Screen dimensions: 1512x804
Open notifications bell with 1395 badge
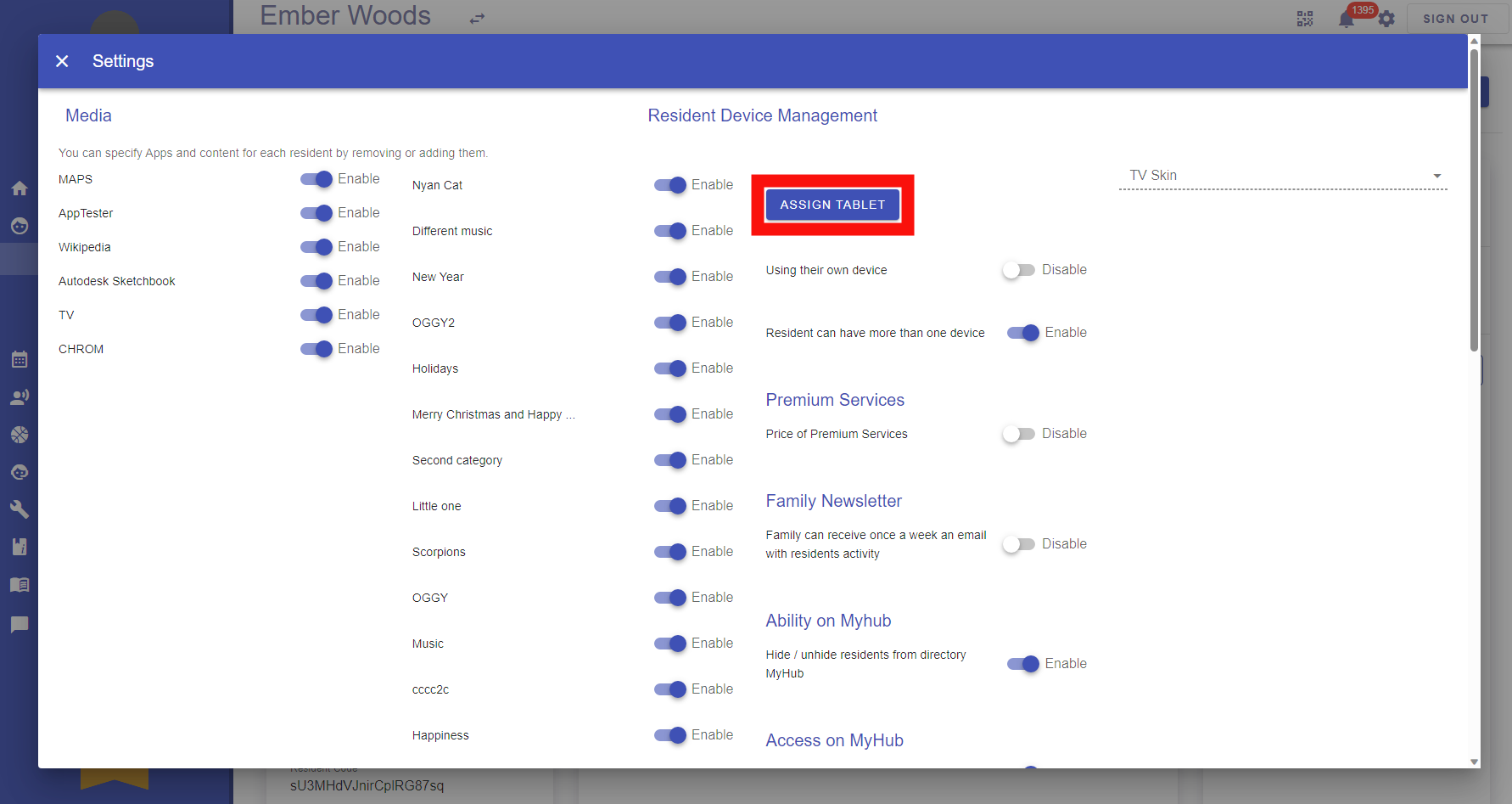1347,19
